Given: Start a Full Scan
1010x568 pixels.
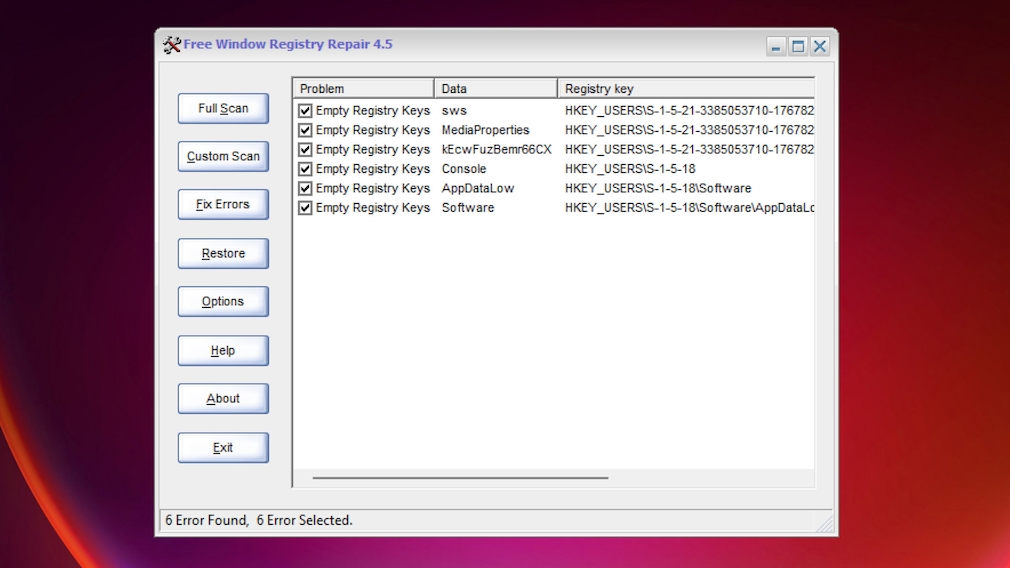Looking at the screenshot, I should coord(223,108).
